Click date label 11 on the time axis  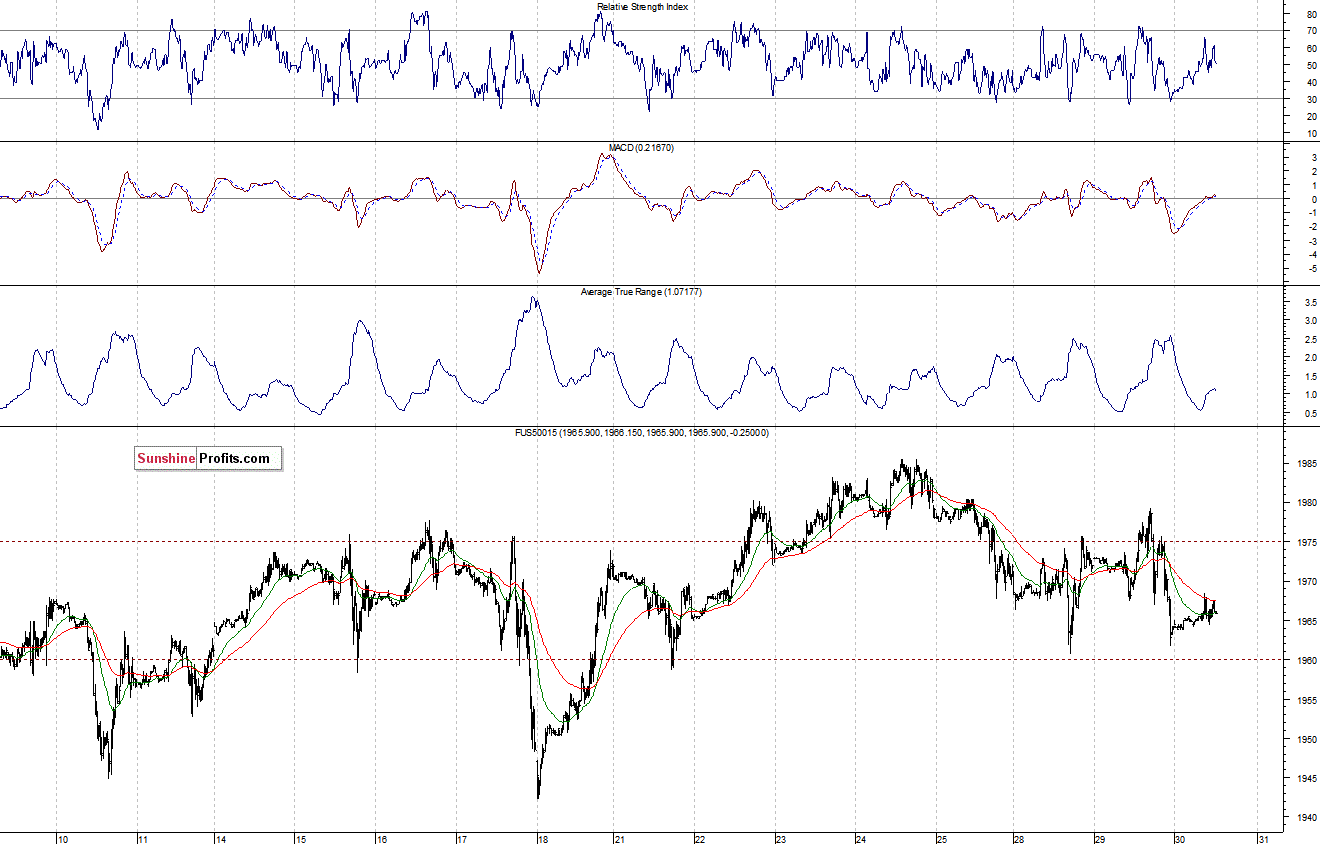click(x=143, y=839)
